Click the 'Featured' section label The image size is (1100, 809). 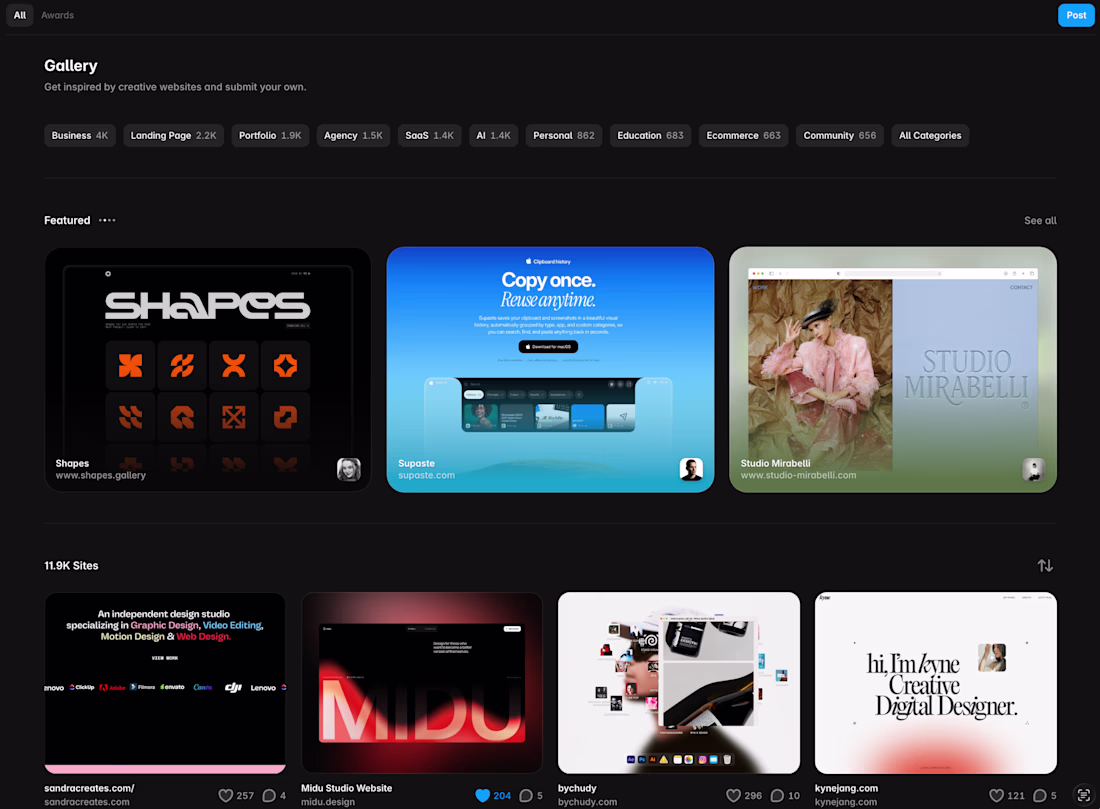[67, 220]
